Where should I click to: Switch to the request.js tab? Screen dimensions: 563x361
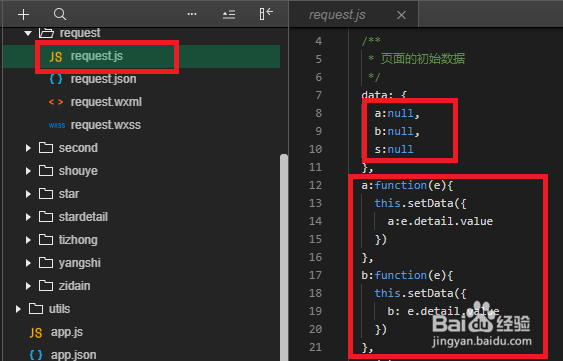pos(337,15)
